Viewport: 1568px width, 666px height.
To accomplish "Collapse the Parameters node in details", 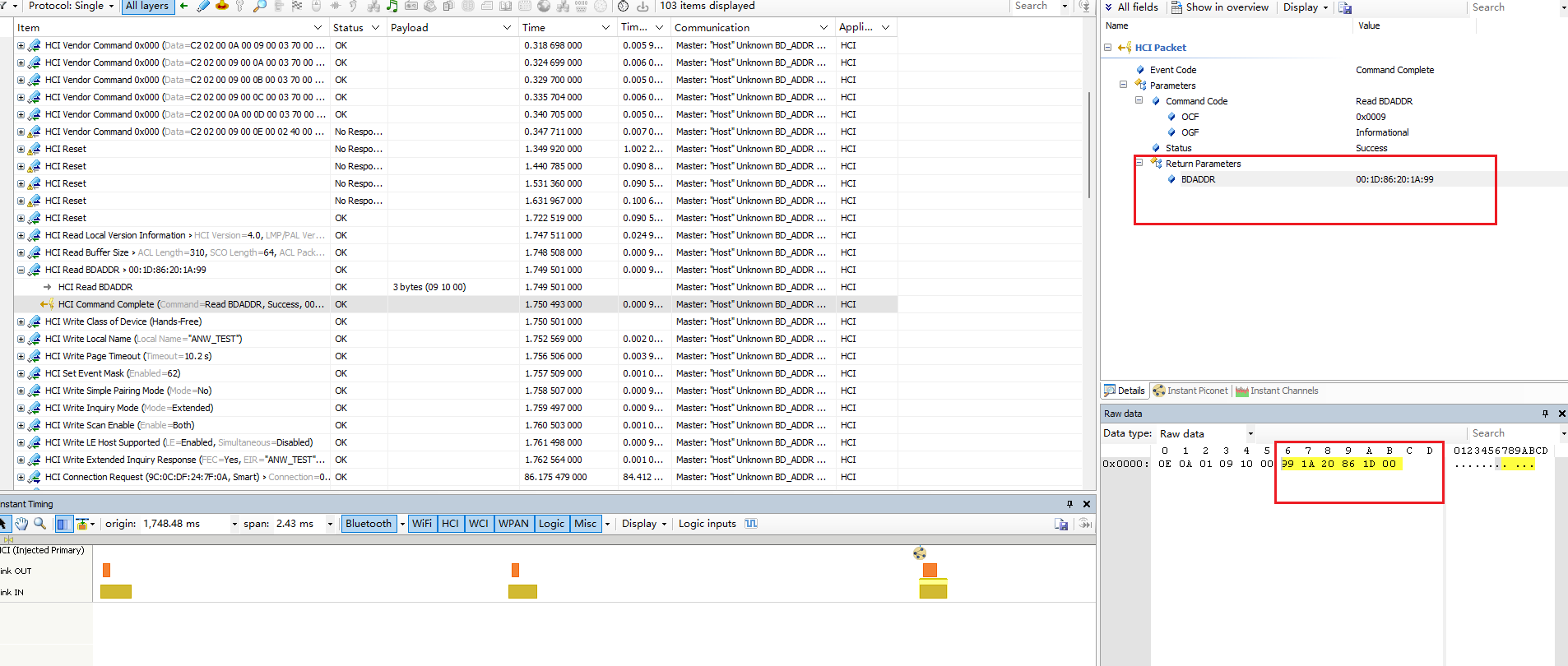I will 1123,85.
